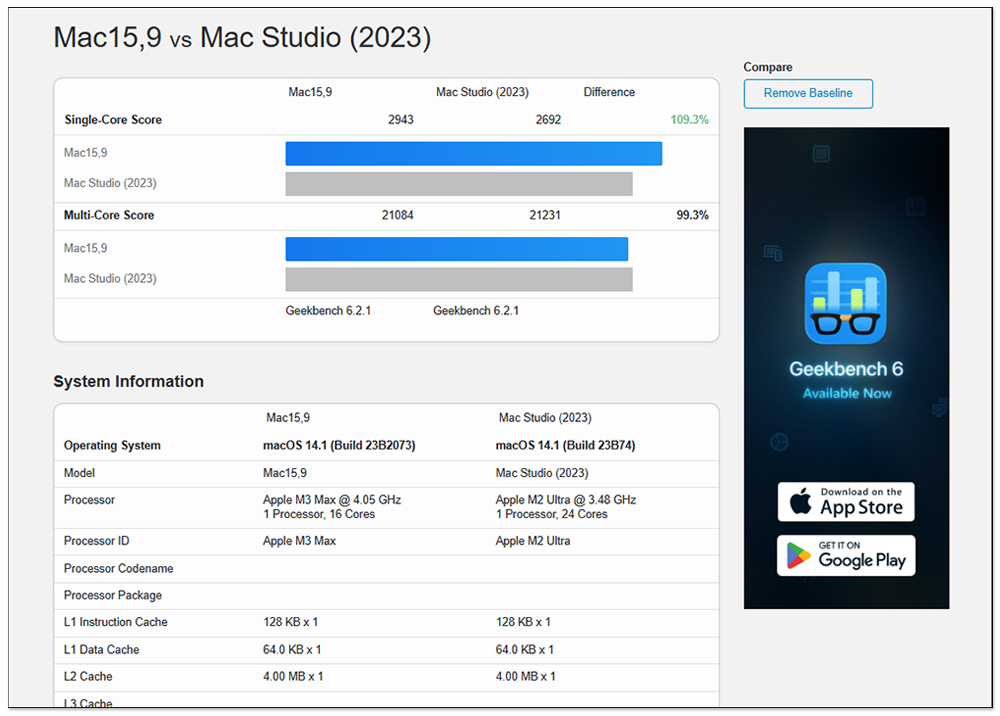
Task: Click the page title Mac15,9 vs Mac Studio (2023)
Action: 242,38
